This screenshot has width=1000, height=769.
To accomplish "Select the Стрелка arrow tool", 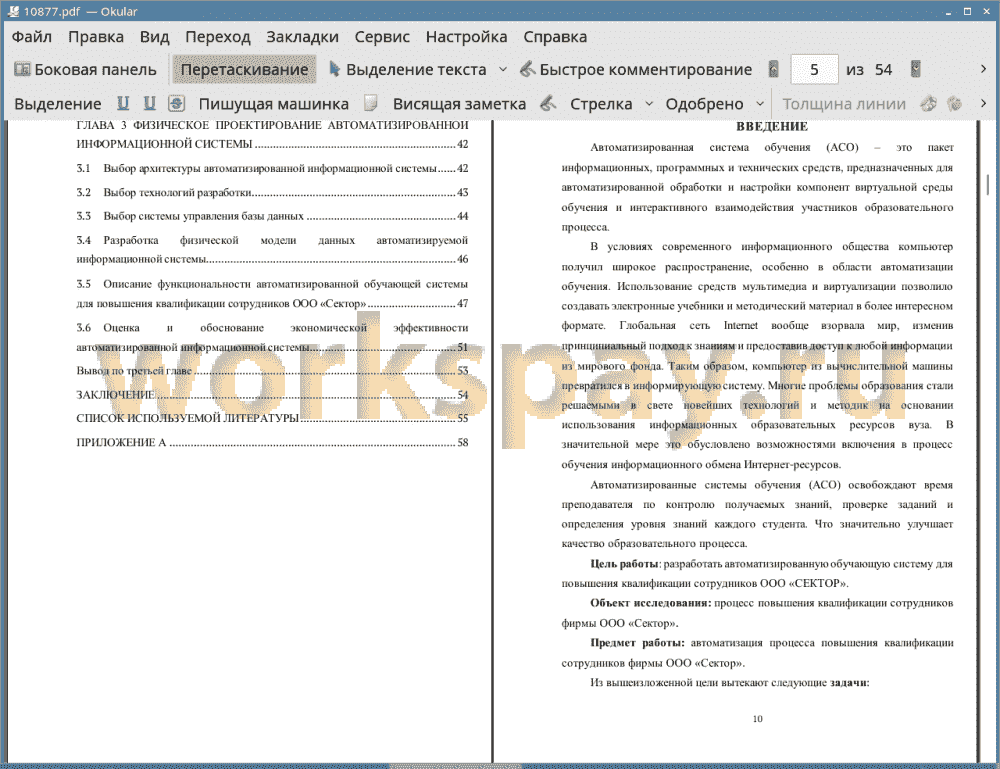I will point(601,104).
